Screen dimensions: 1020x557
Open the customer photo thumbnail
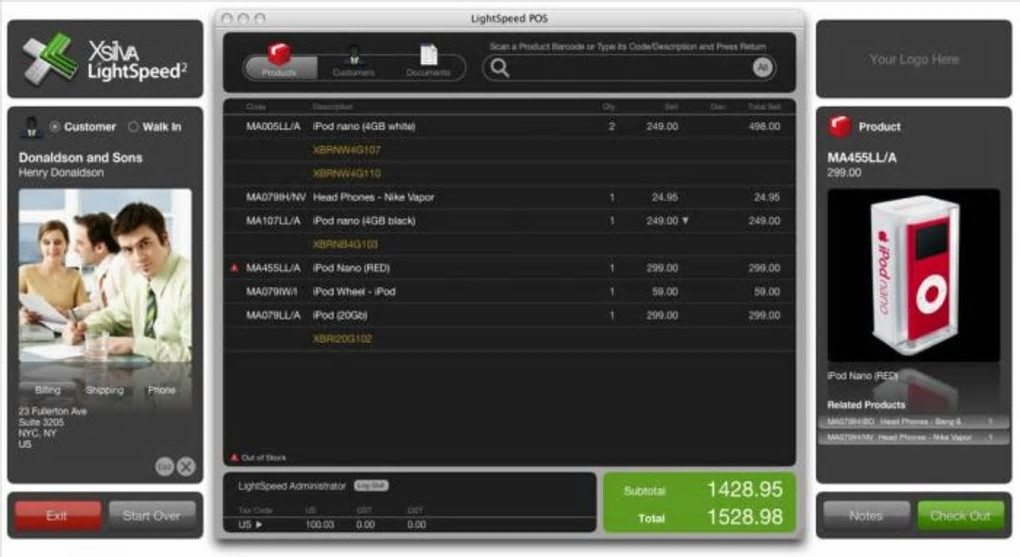105,276
